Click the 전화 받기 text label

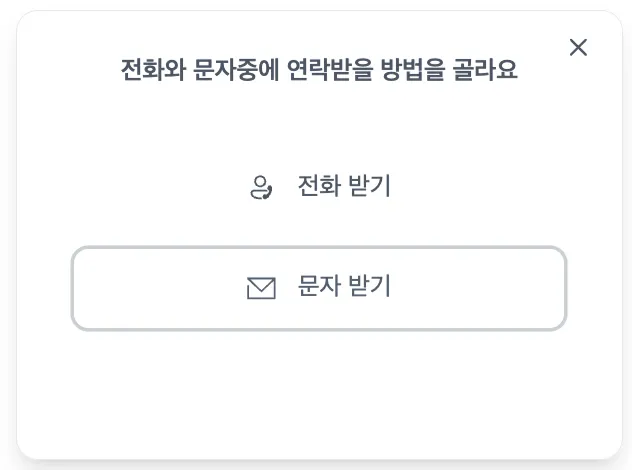coord(343,186)
